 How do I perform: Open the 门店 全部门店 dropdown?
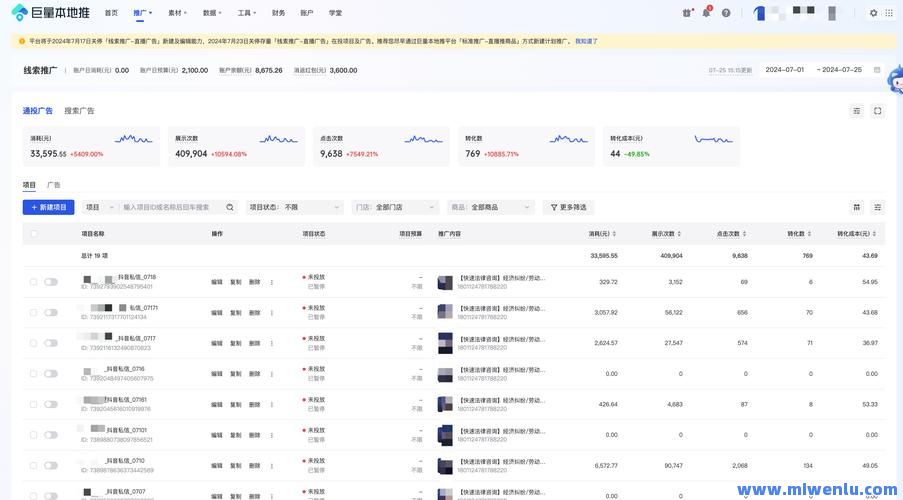click(x=396, y=207)
